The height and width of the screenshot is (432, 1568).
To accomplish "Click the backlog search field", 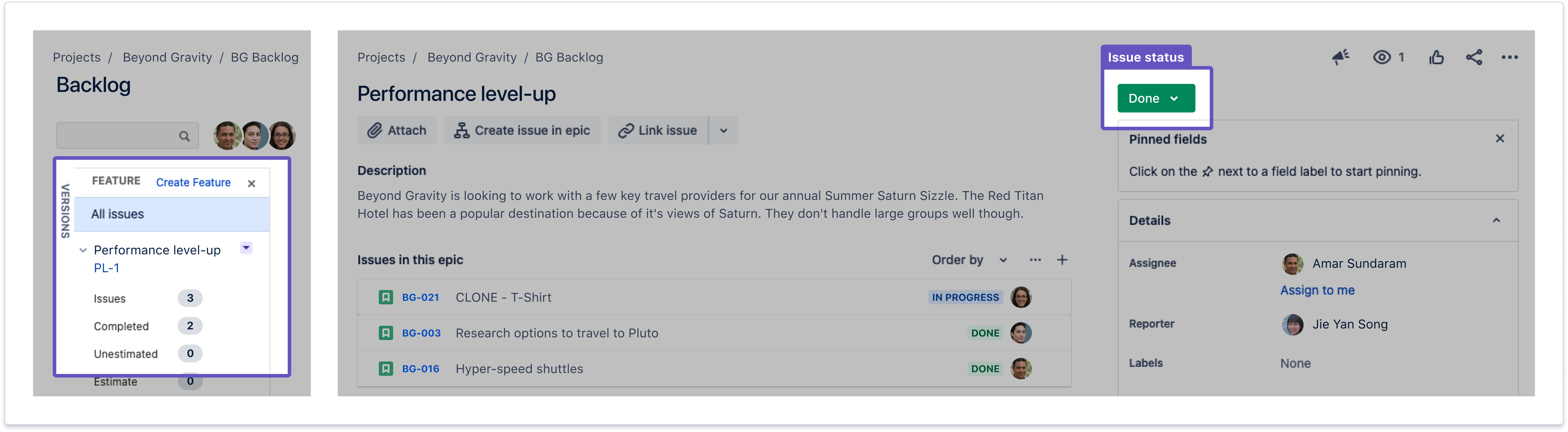I will (127, 136).
